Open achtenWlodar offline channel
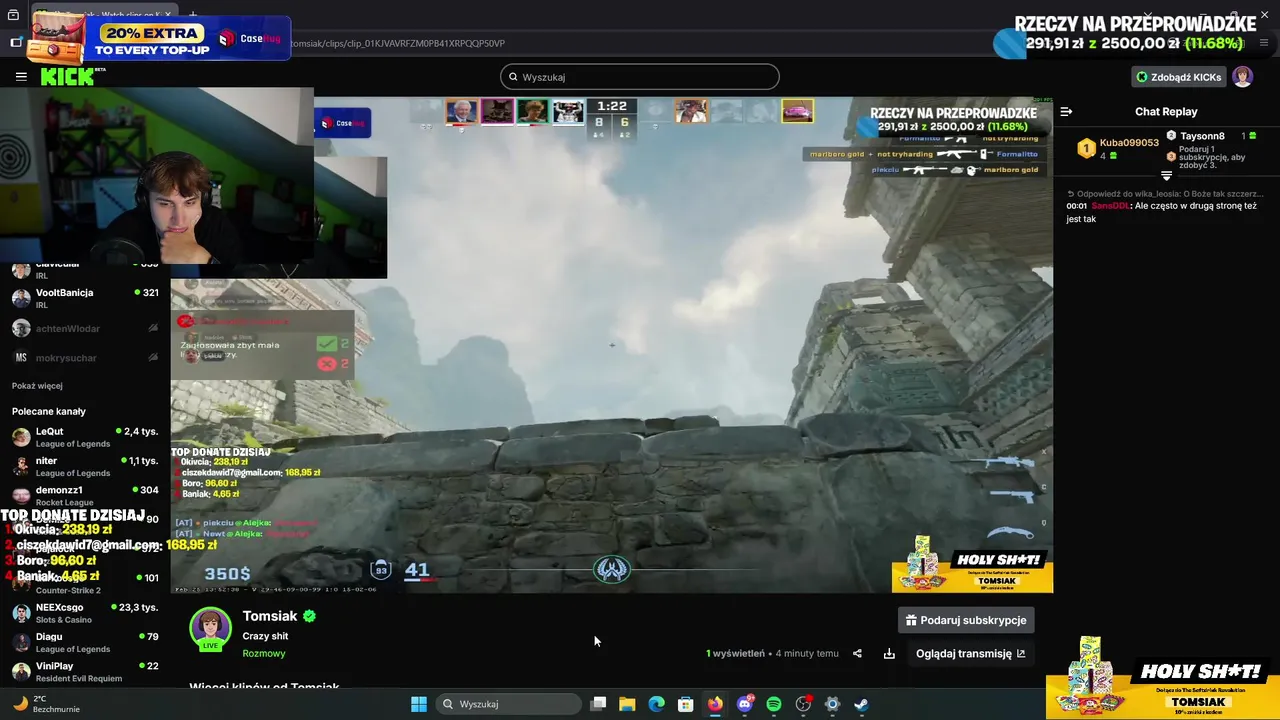 [85, 328]
